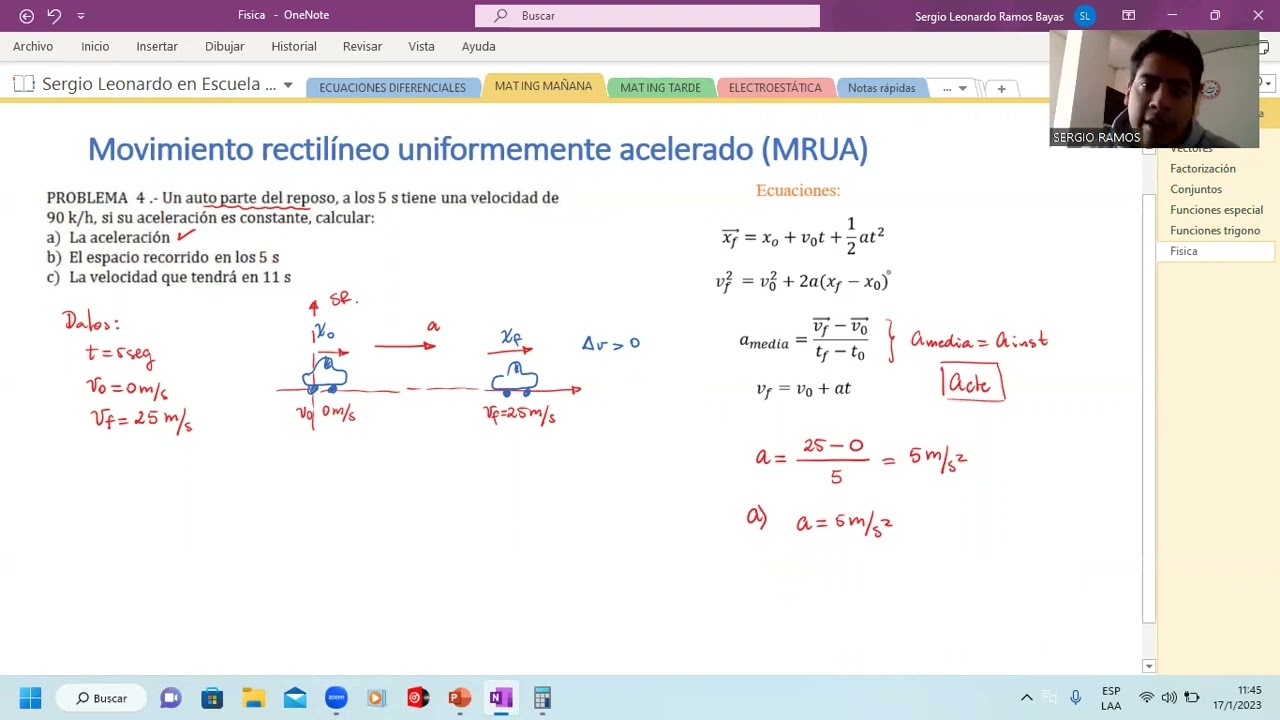Click the microphone icon in the system tray
The width and height of the screenshot is (1280, 720).
[1075, 698]
